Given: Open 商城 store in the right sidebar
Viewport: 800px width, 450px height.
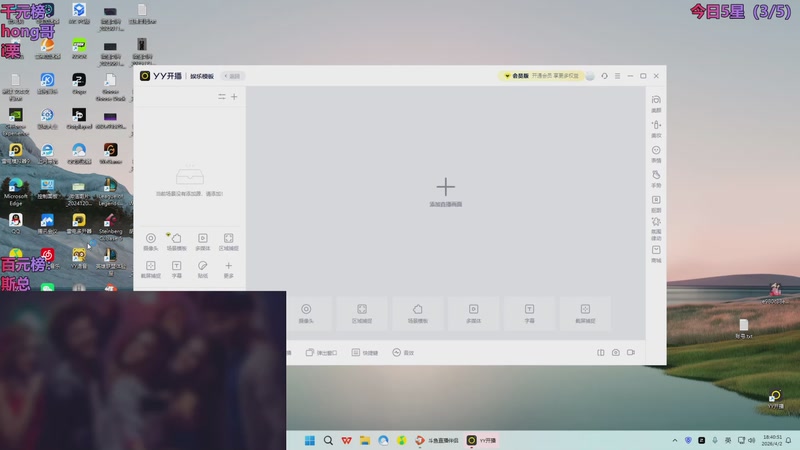Looking at the screenshot, I should tap(656, 254).
